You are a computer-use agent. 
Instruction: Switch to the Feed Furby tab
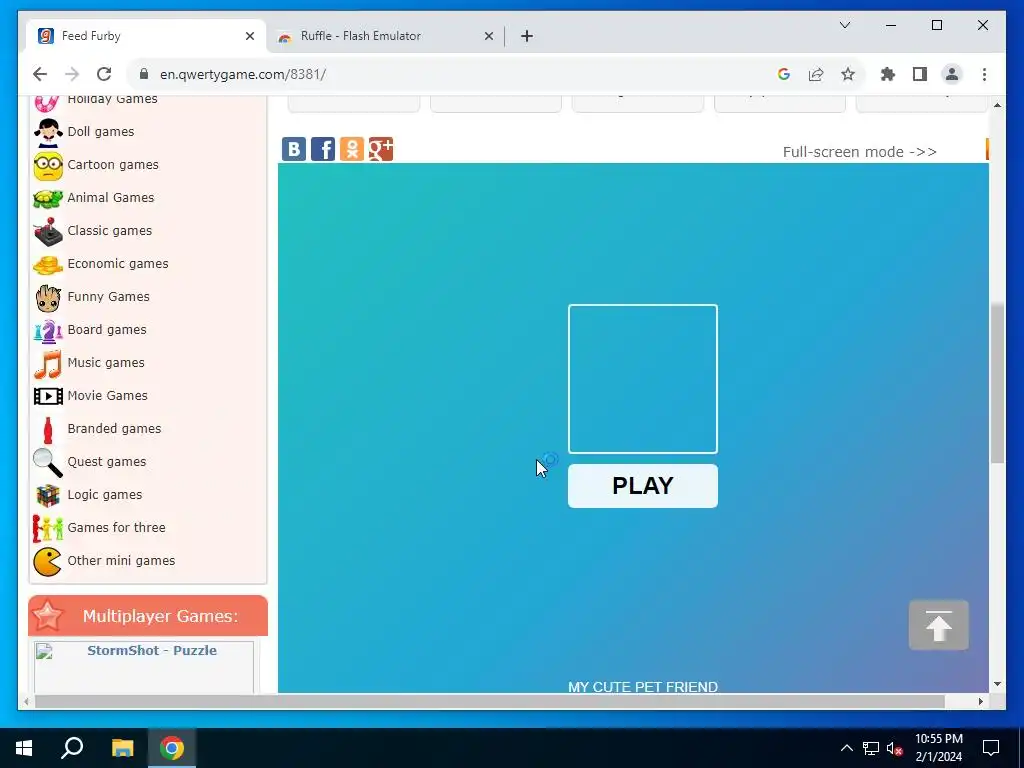(145, 36)
